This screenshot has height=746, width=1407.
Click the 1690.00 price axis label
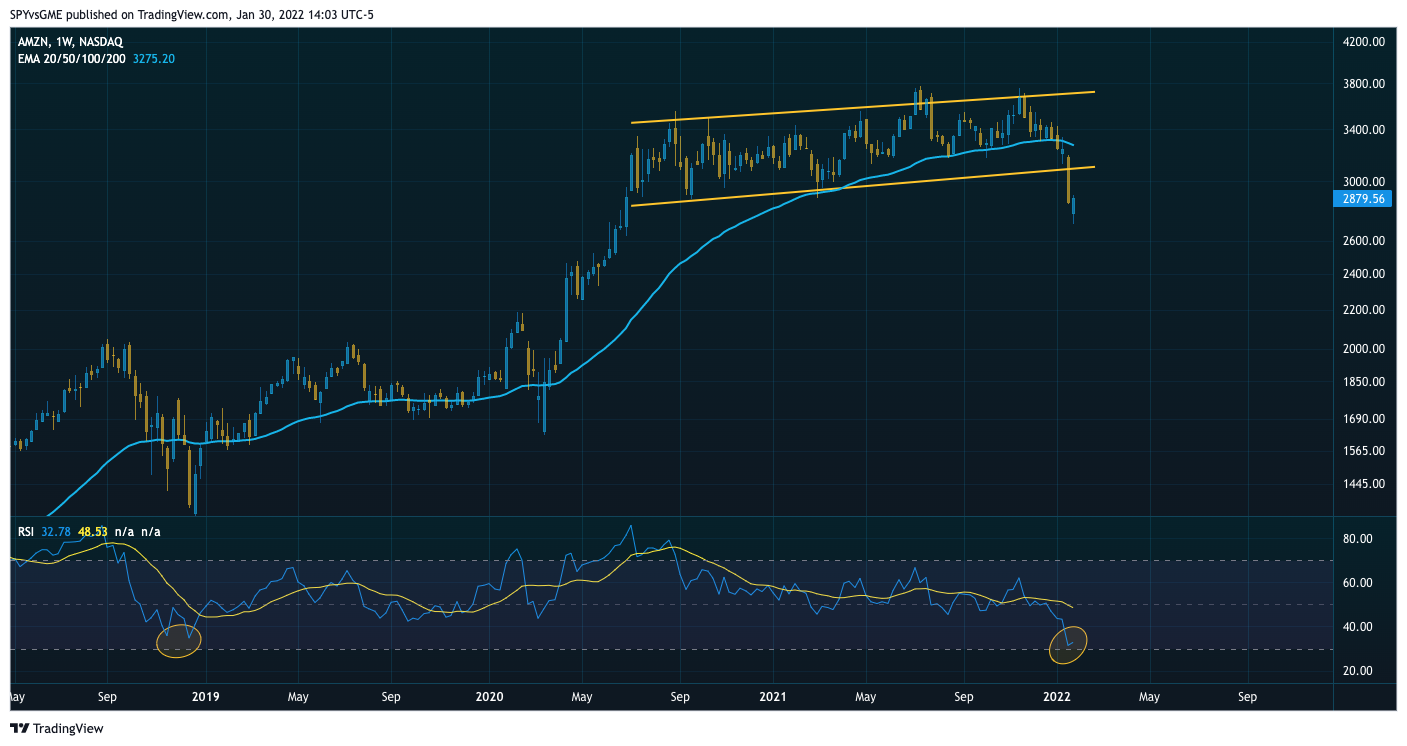(1364, 419)
